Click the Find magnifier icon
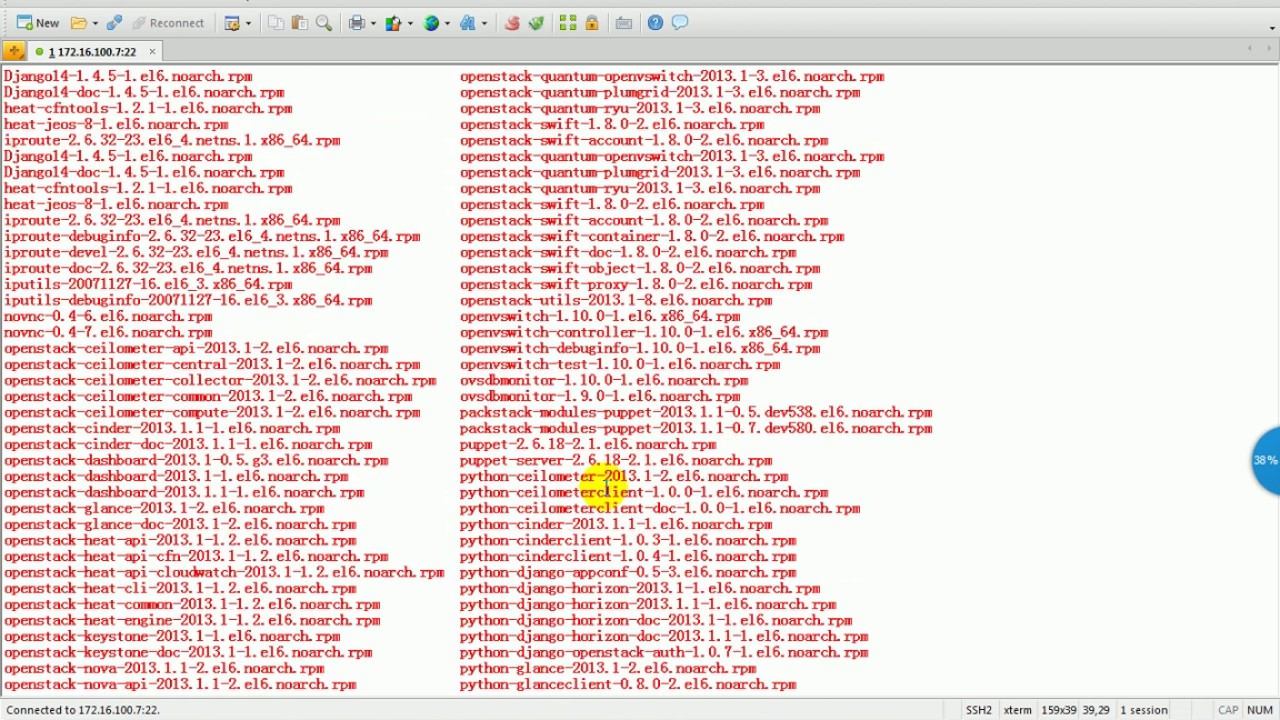Screen dimensions: 1280x720 pyautogui.click(x=324, y=22)
